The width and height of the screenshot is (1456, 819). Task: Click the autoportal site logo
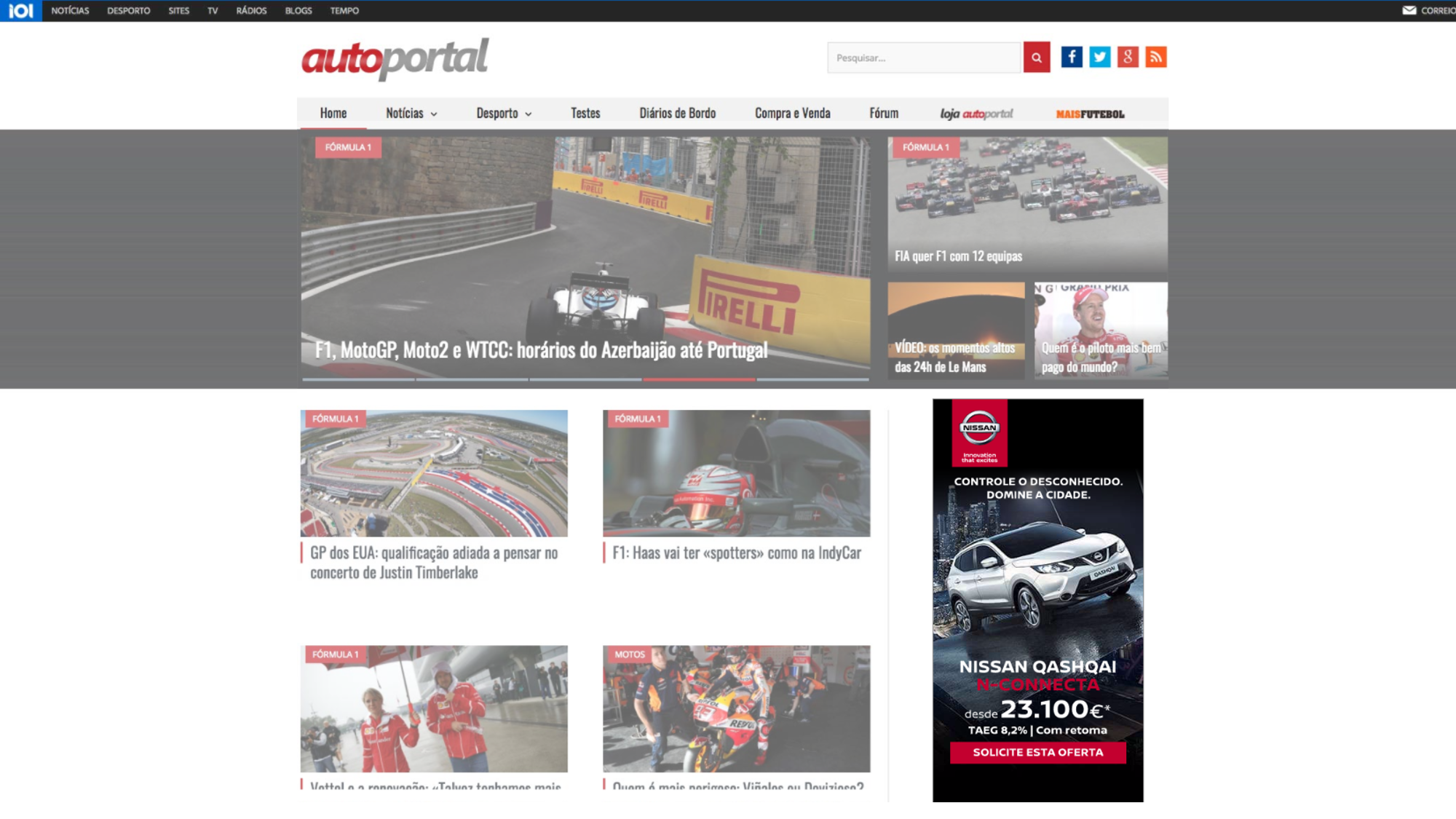395,58
